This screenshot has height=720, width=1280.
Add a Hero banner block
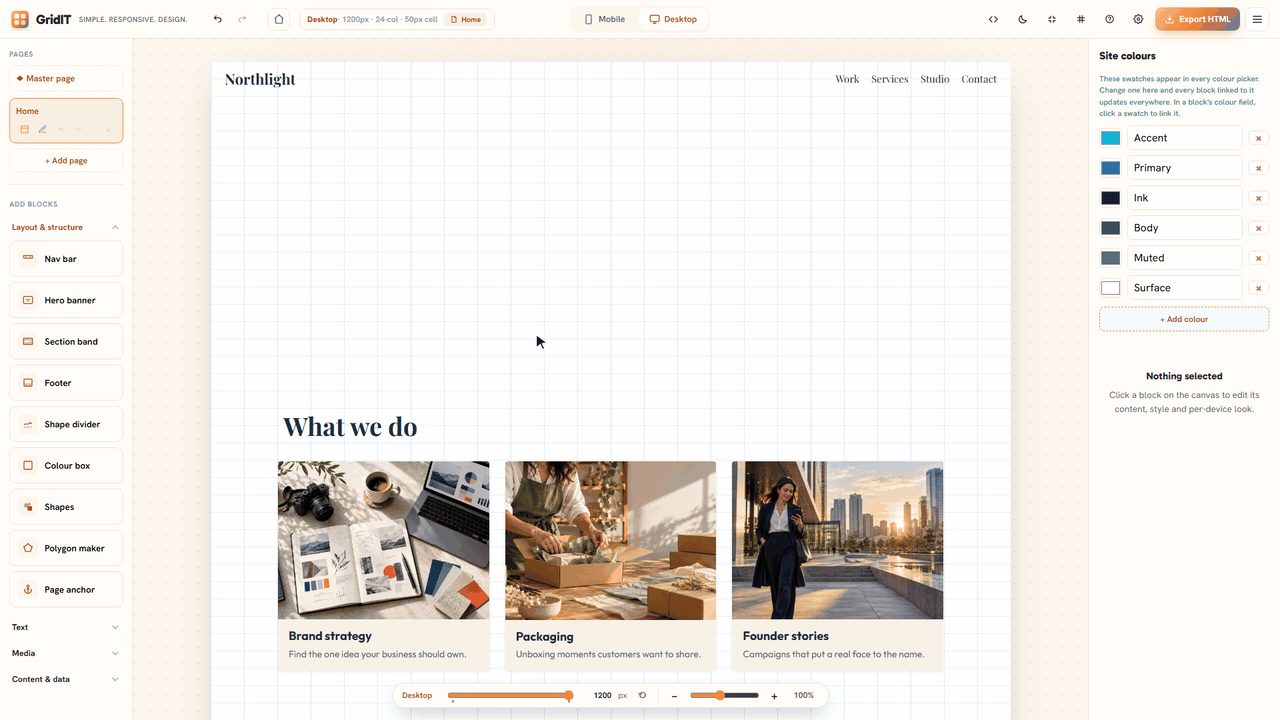pos(66,300)
